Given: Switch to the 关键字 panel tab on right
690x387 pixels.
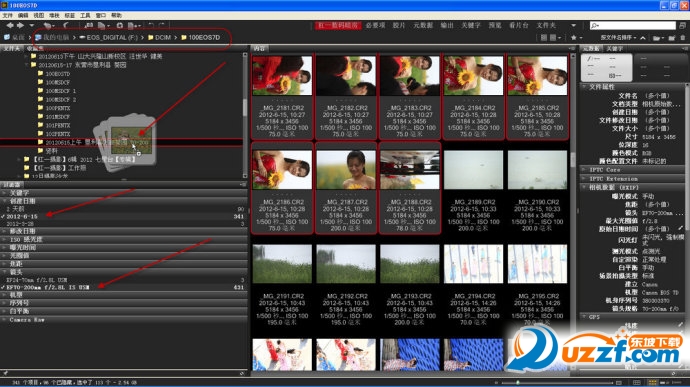Looking at the screenshot, I should 615,48.
